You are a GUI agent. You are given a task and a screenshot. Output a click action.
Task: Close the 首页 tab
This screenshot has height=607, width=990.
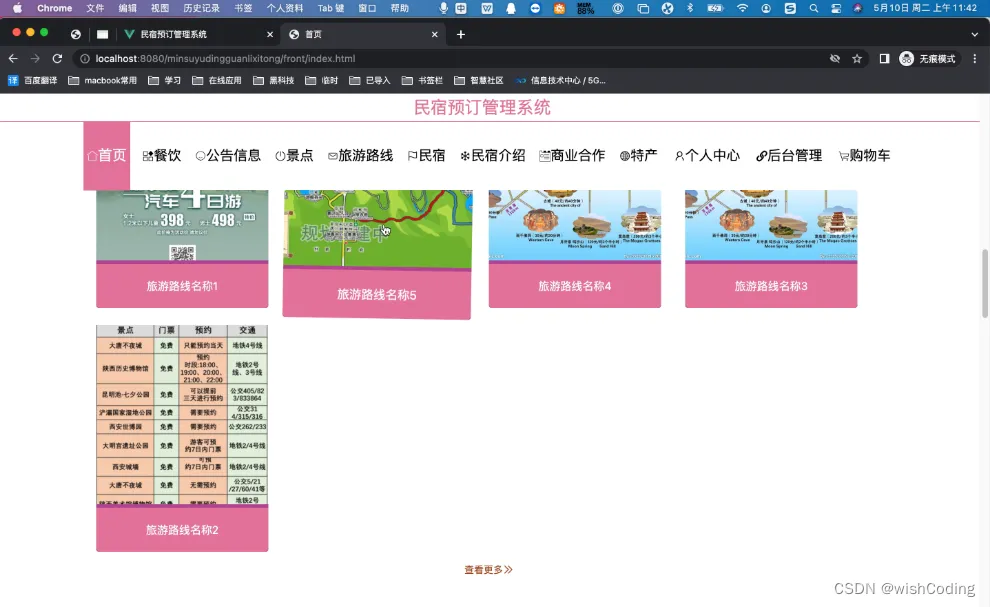(x=434, y=34)
